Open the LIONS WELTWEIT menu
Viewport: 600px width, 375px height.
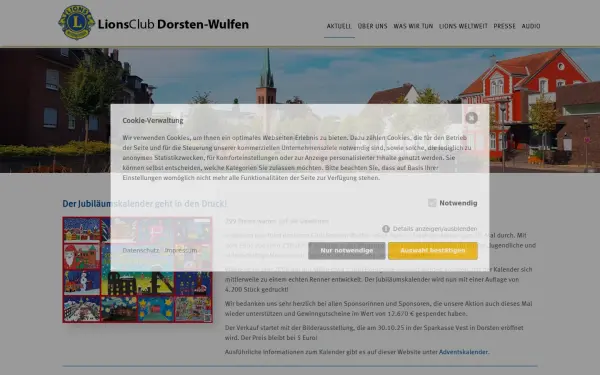[x=463, y=26]
